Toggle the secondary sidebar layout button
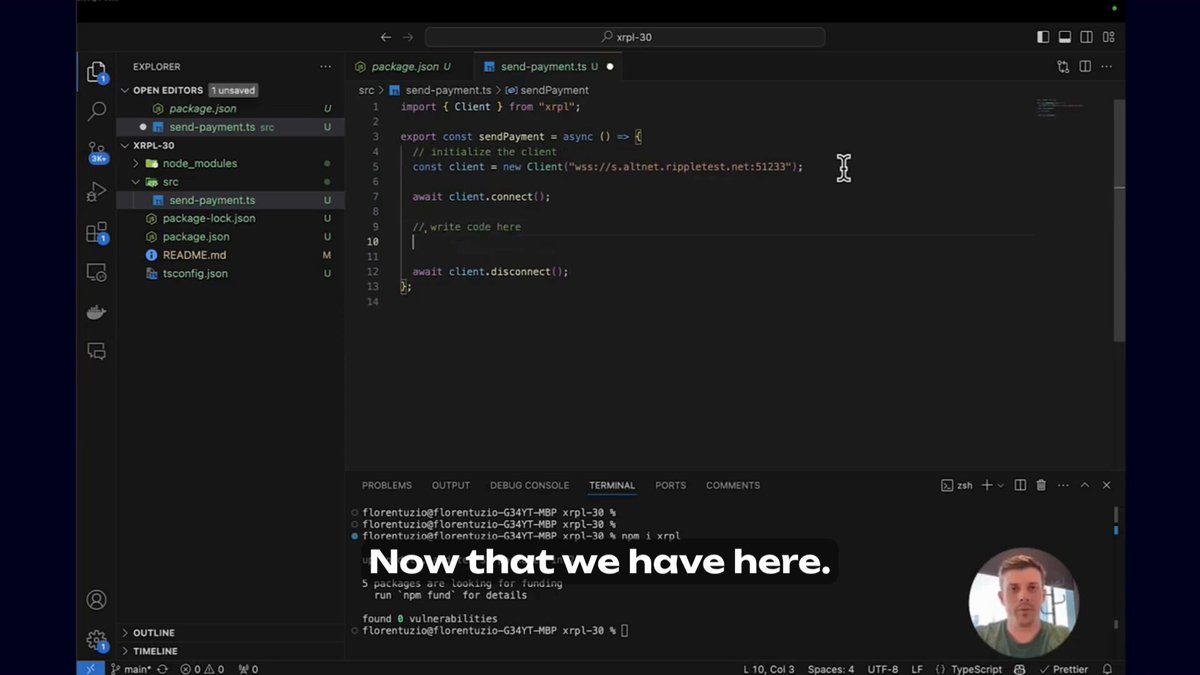1200x675 pixels. pyautogui.click(x=1087, y=37)
